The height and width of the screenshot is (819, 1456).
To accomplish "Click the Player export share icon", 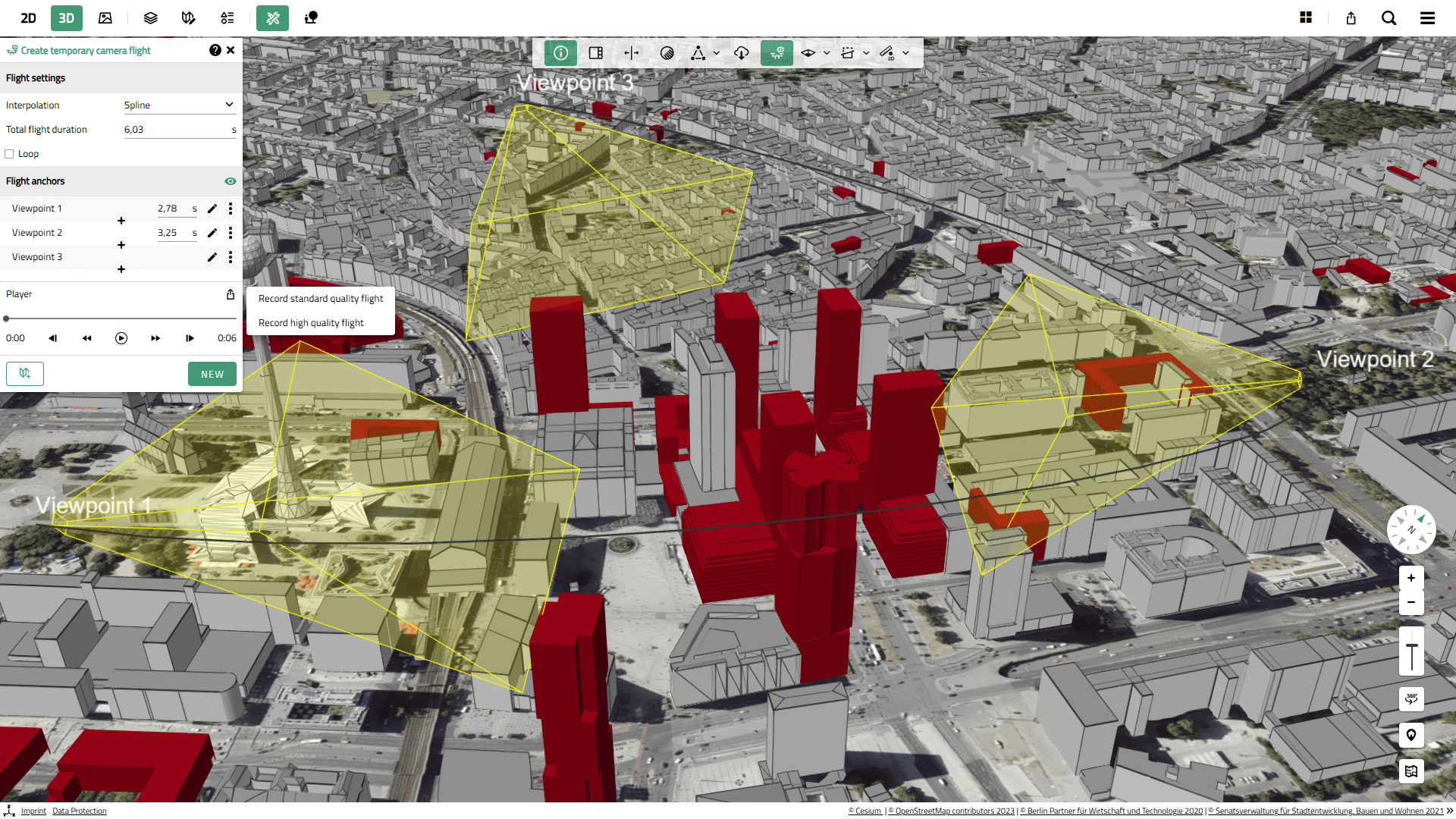I will click(231, 294).
